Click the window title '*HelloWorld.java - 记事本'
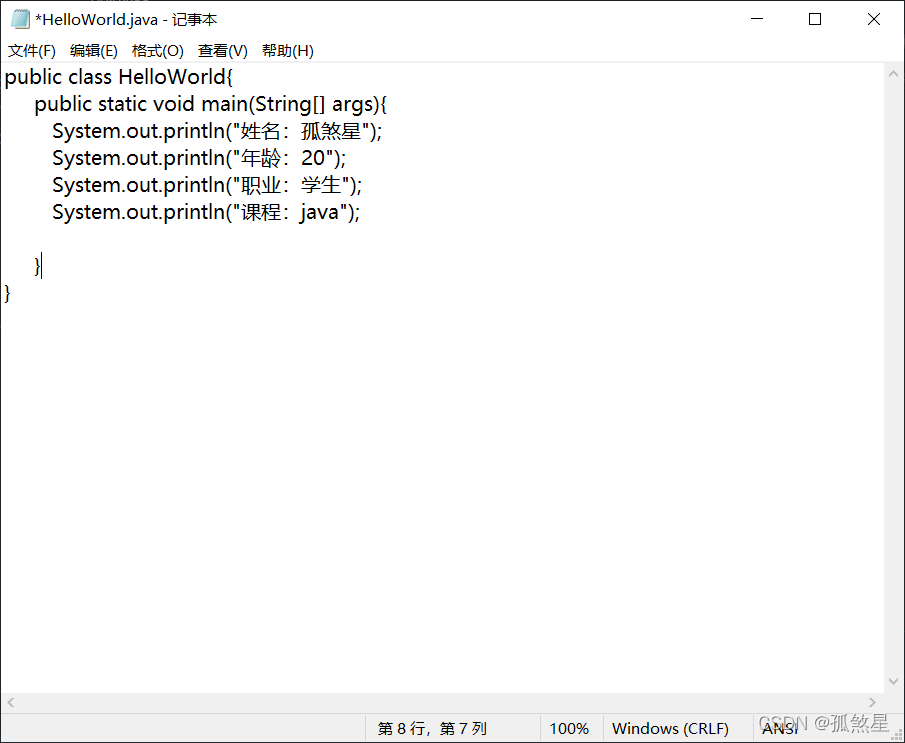 coord(126,20)
